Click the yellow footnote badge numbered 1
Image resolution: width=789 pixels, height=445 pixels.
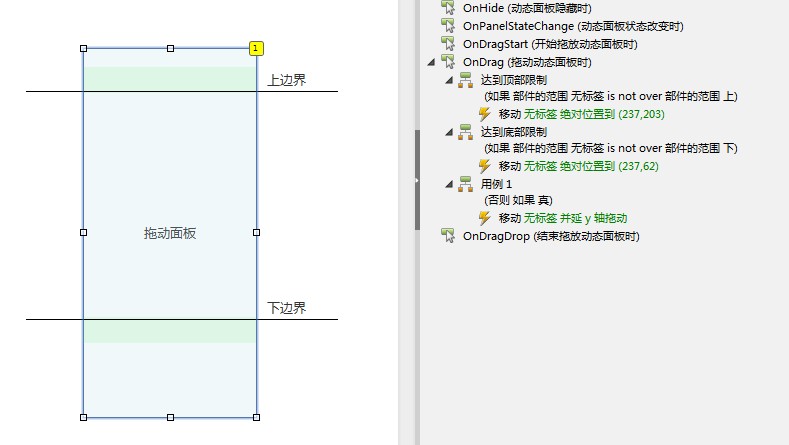pos(256,48)
